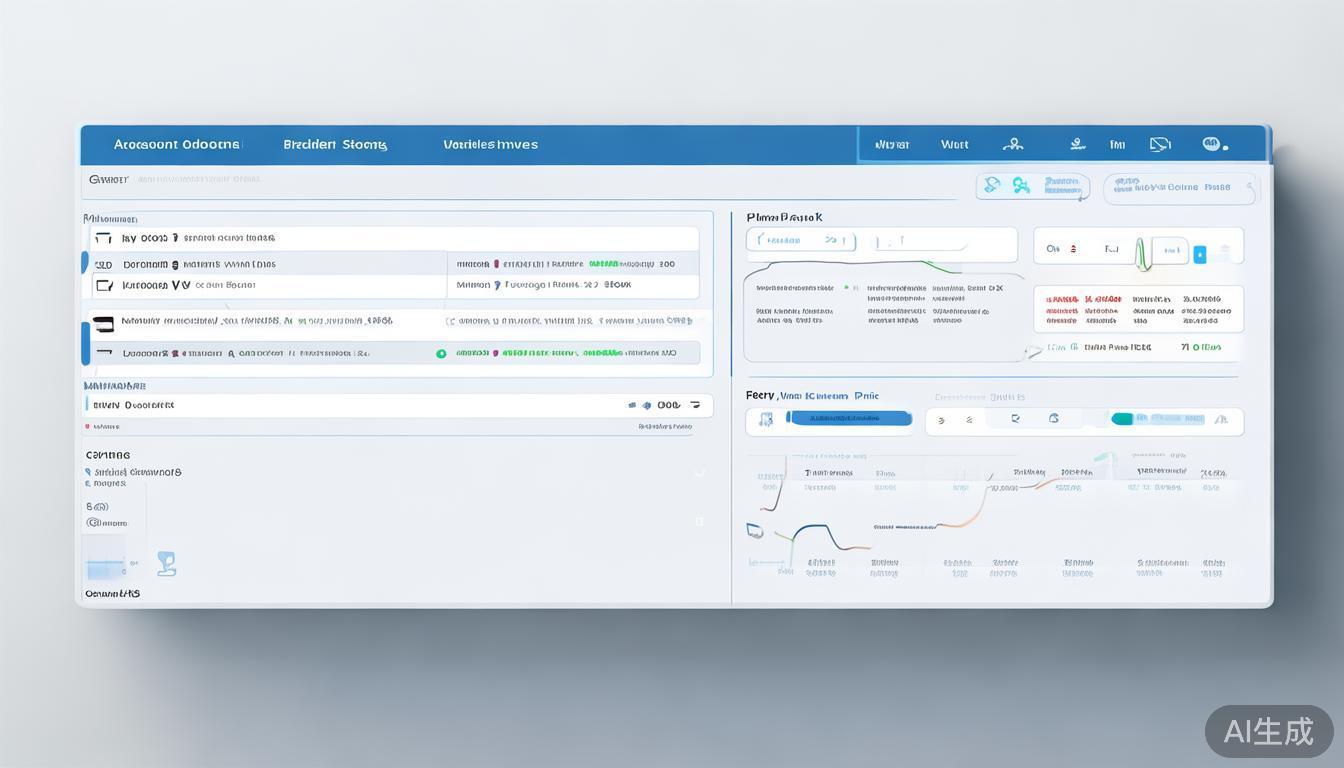Click the pill-shaped button at top right
The width and height of the screenshot is (1344, 768).
(1179, 188)
